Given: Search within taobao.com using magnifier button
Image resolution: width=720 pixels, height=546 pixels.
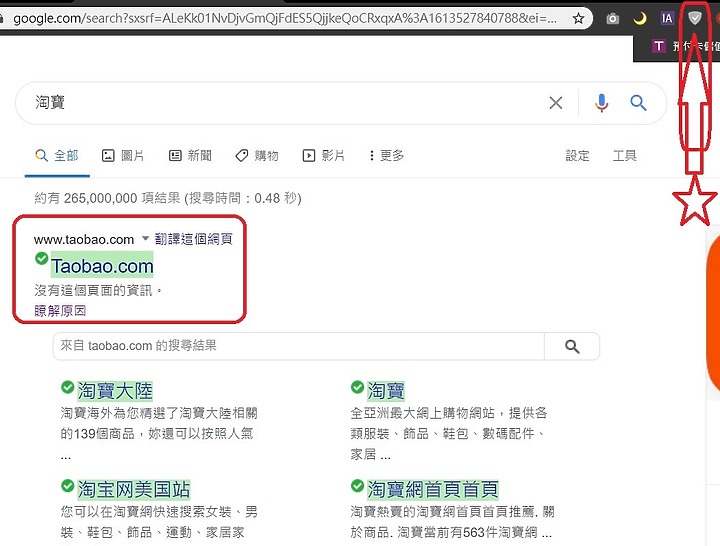Looking at the screenshot, I should (572, 346).
